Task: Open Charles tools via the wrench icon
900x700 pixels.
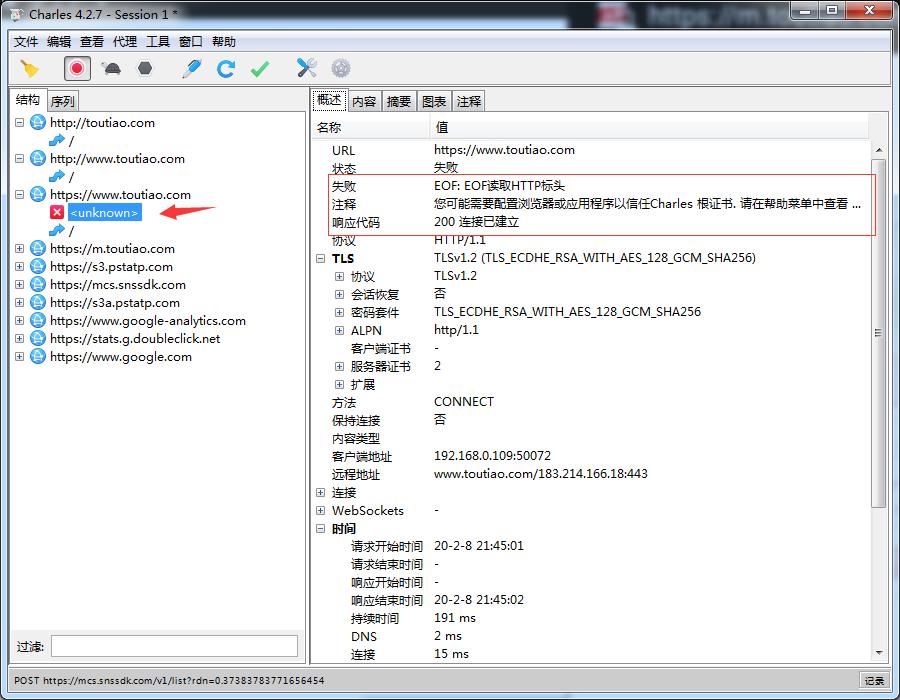Action: click(x=306, y=68)
